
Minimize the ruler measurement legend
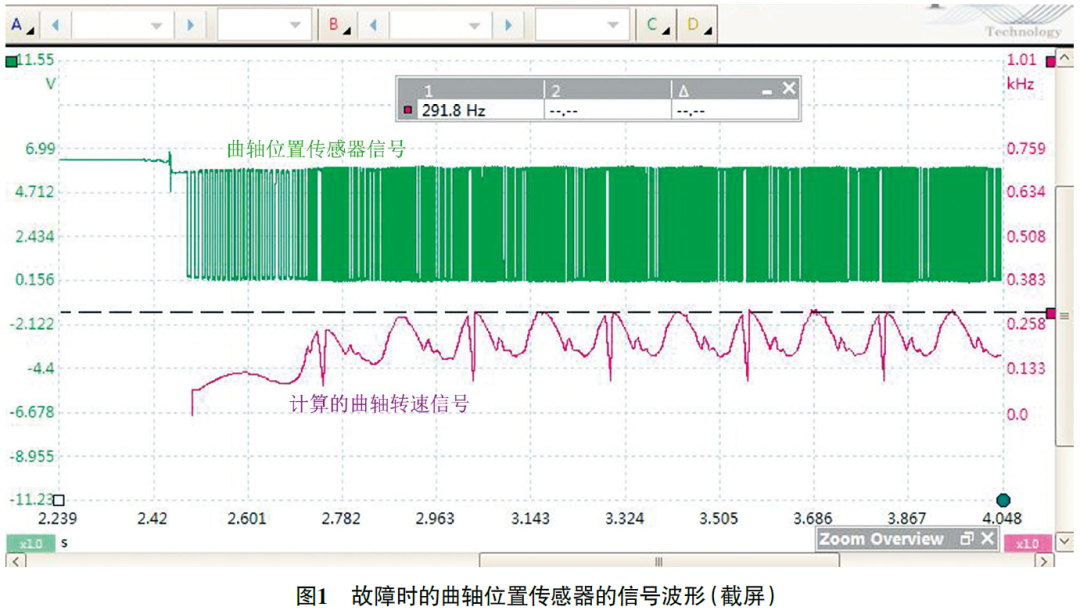(767, 91)
